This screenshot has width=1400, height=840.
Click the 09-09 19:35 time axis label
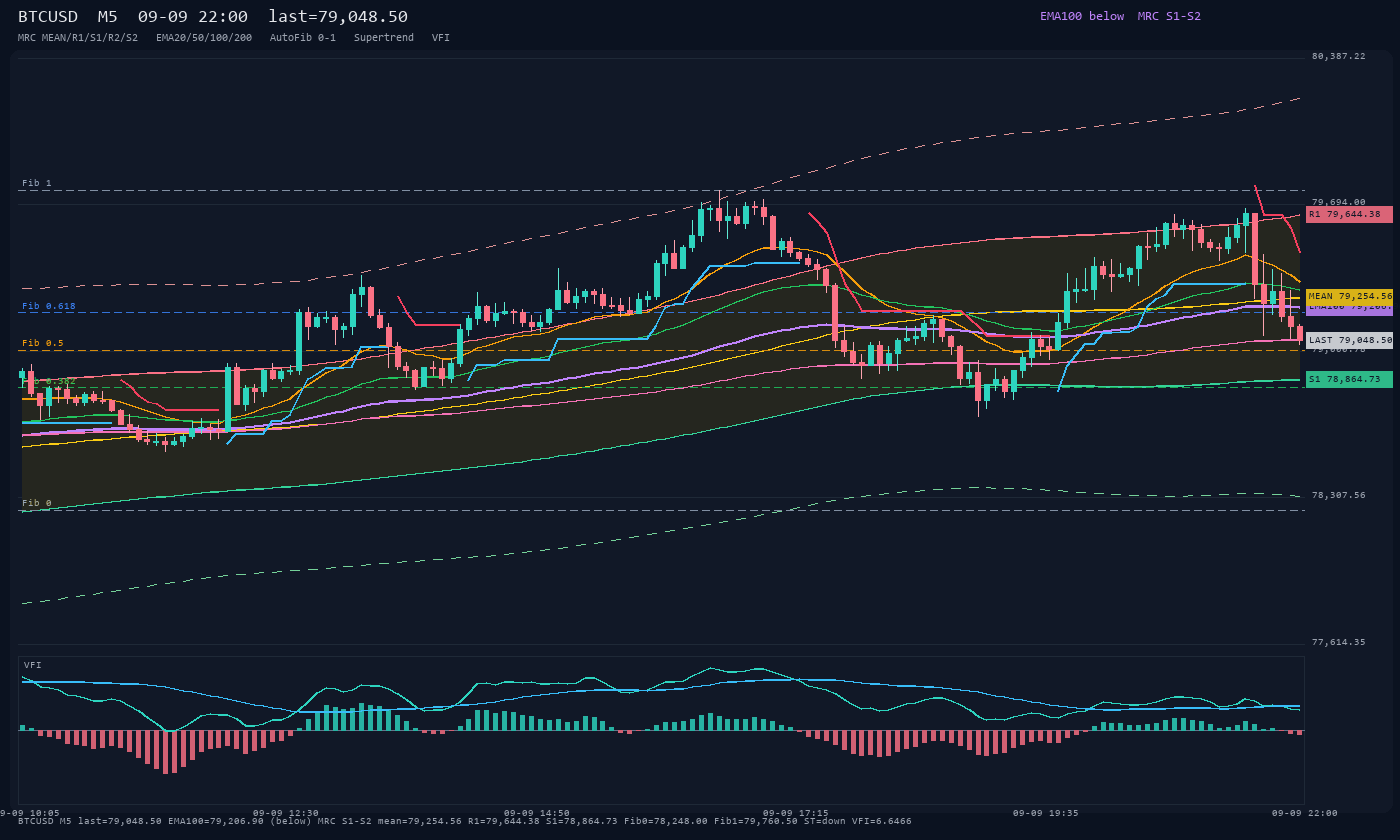pyautogui.click(x=1046, y=813)
